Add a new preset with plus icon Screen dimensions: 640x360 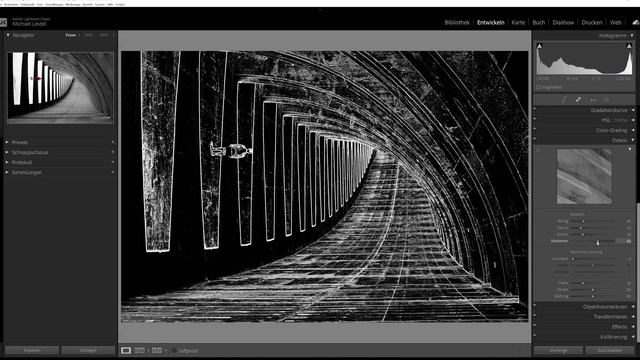click(x=113, y=142)
